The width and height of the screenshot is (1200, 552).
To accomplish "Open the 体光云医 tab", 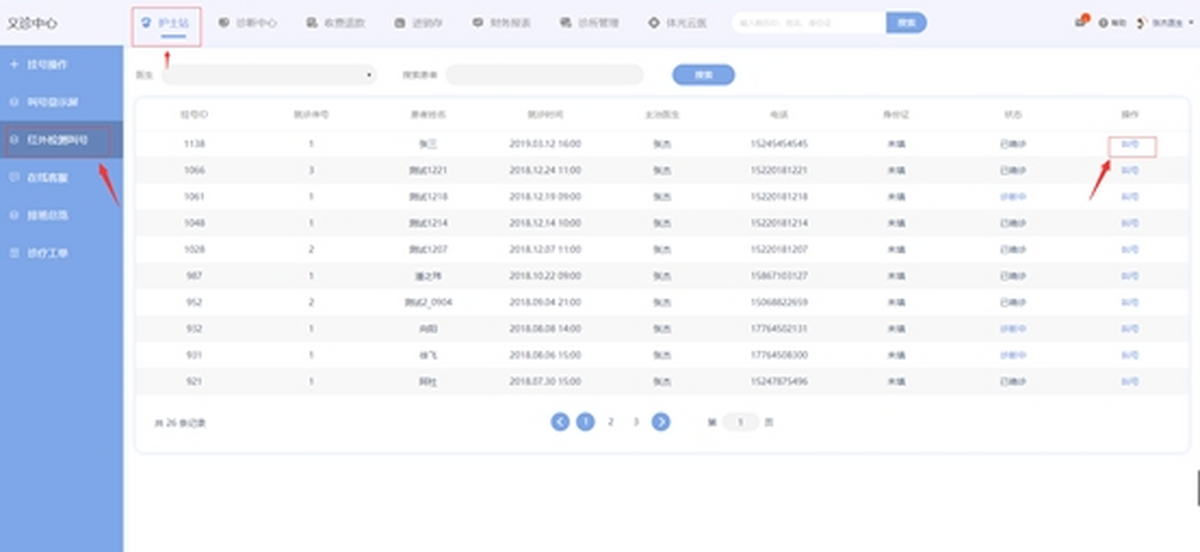I will 678,22.
